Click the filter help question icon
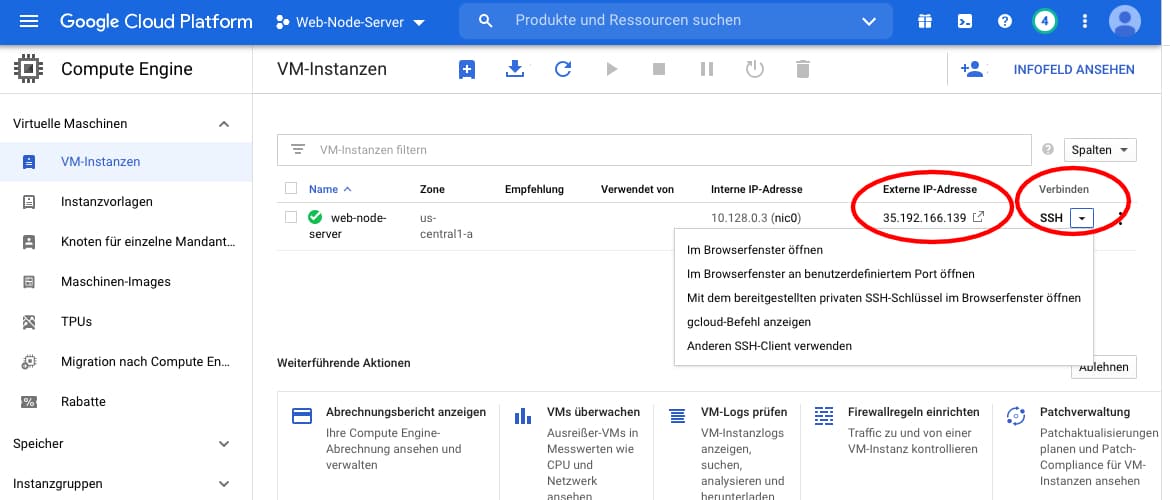The height and width of the screenshot is (500, 1170). coord(1048,149)
